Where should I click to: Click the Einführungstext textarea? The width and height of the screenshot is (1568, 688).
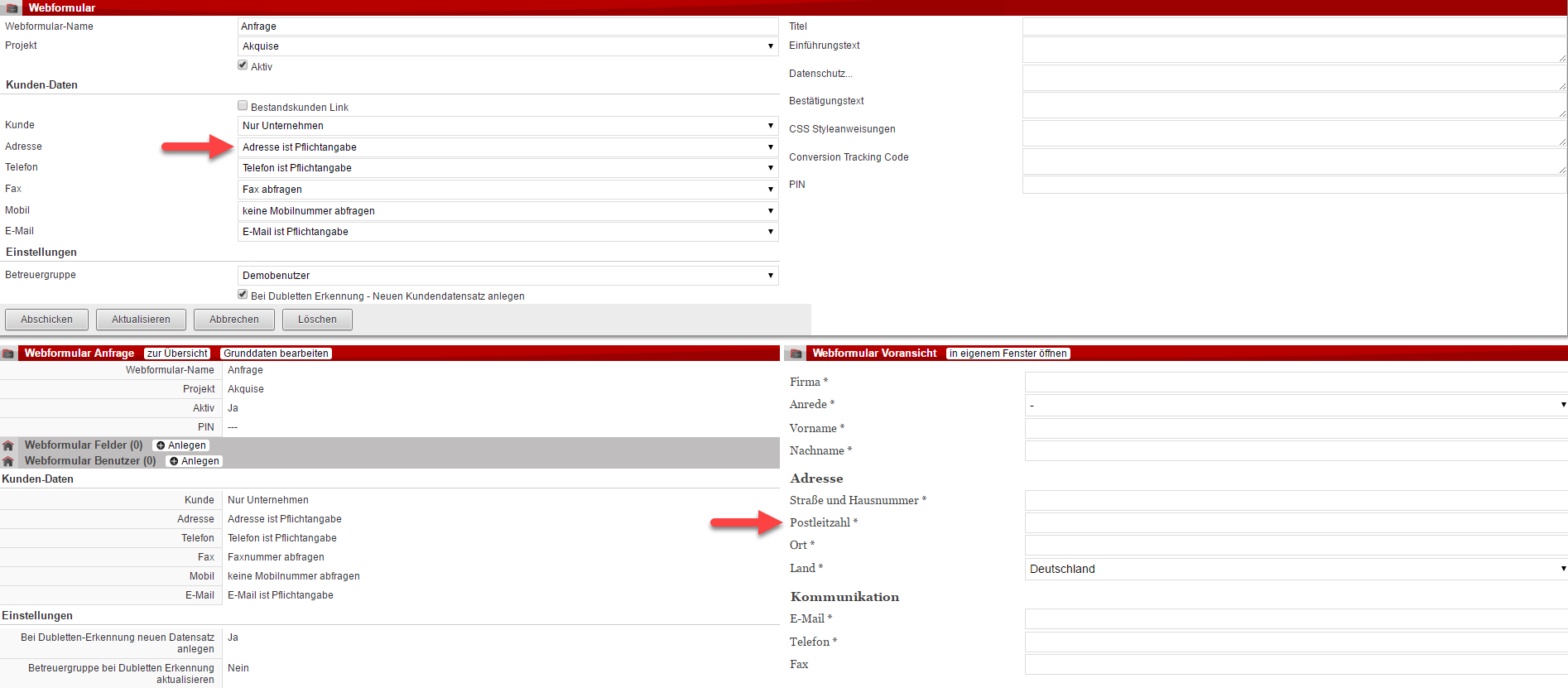click(1294, 50)
